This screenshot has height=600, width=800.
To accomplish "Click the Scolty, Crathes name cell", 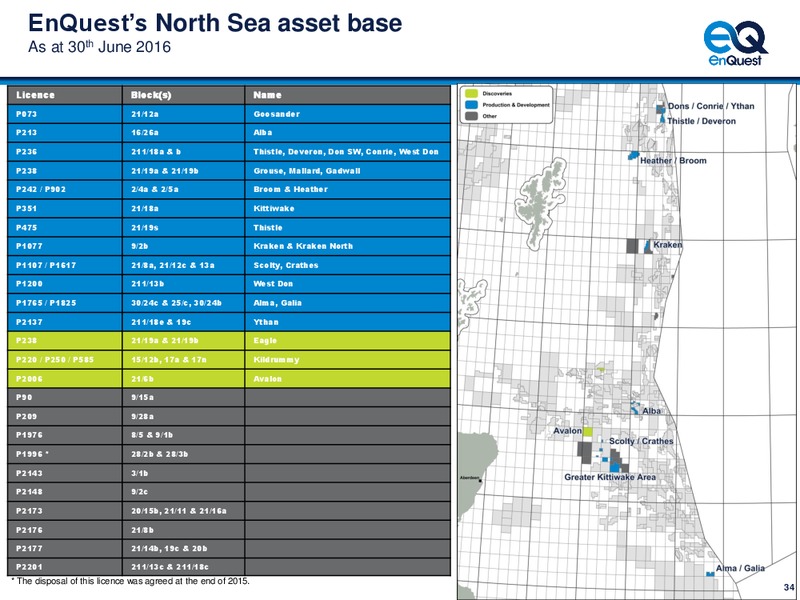I will pos(348,265).
